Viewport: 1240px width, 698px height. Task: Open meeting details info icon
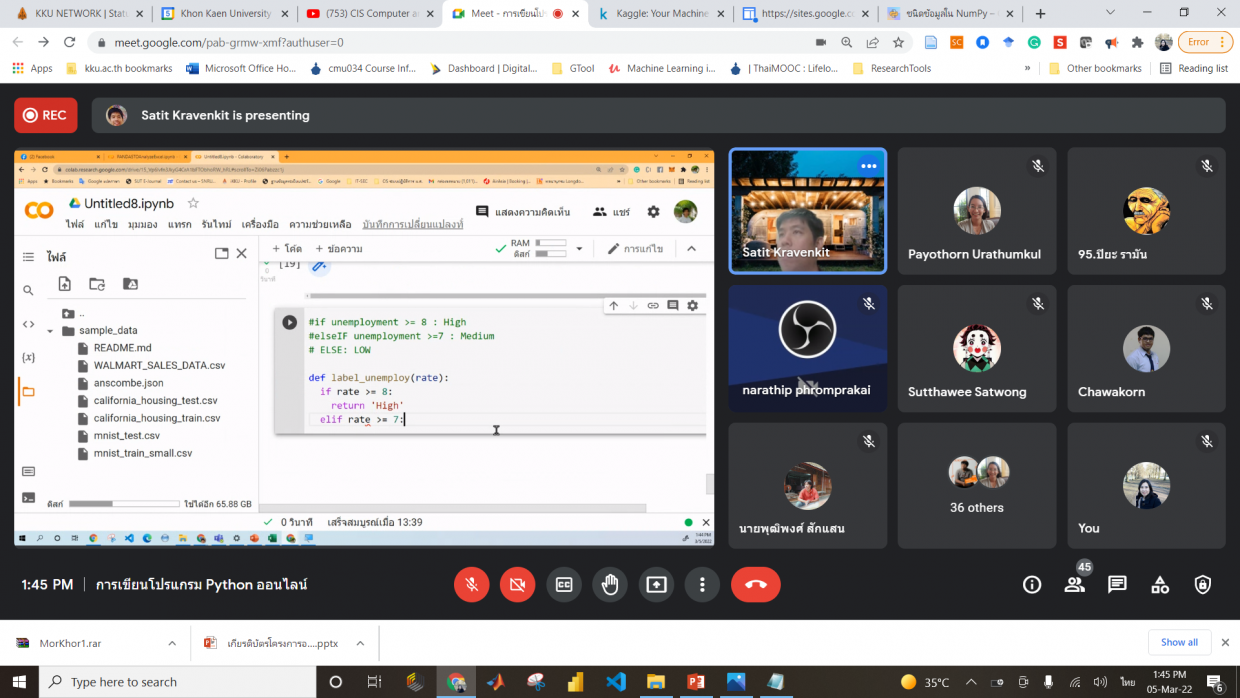click(x=1032, y=585)
